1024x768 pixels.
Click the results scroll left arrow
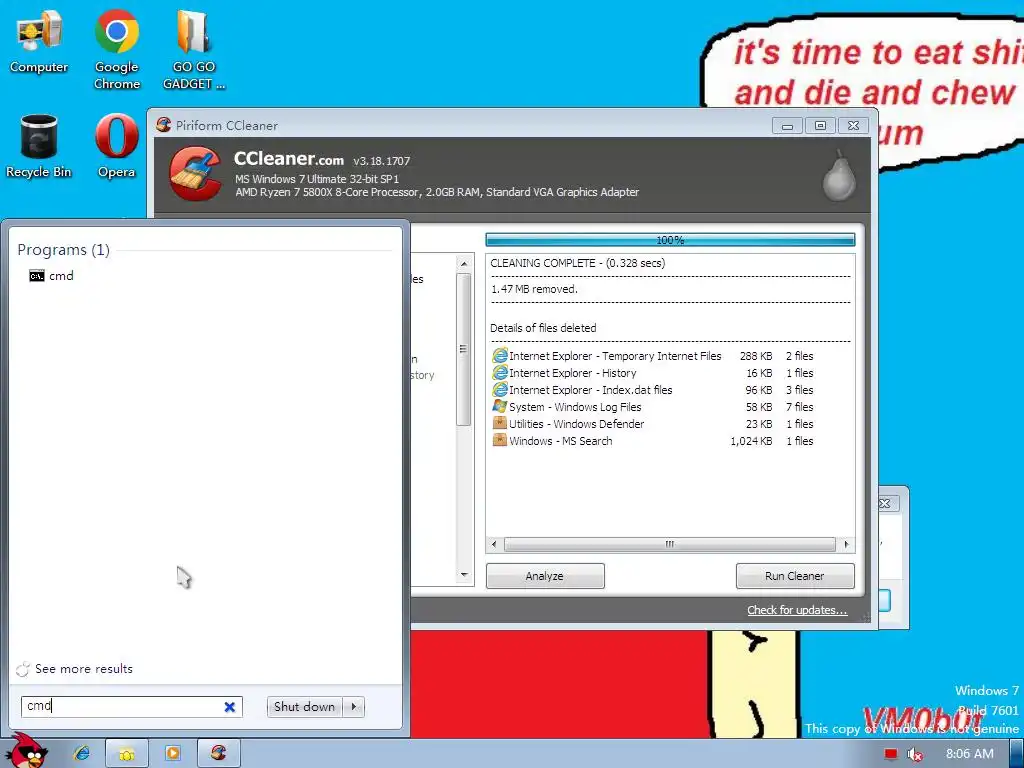pyautogui.click(x=494, y=544)
